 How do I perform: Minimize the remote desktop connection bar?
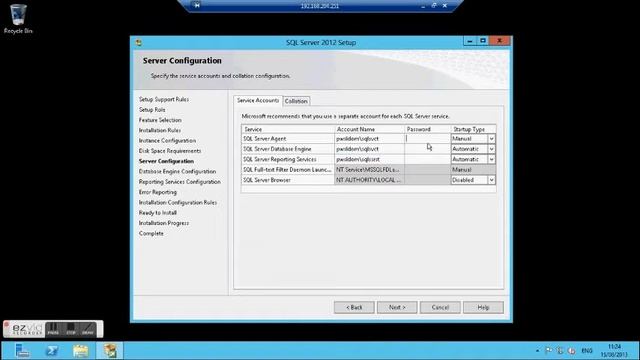pyautogui.click(x=423, y=6)
